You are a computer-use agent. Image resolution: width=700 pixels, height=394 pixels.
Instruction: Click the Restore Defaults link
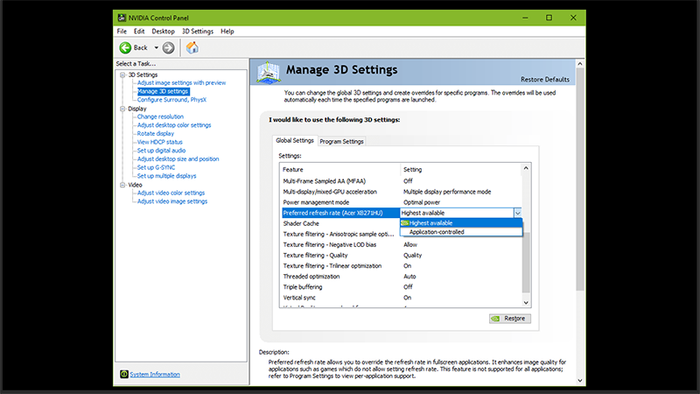click(x=545, y=79)
